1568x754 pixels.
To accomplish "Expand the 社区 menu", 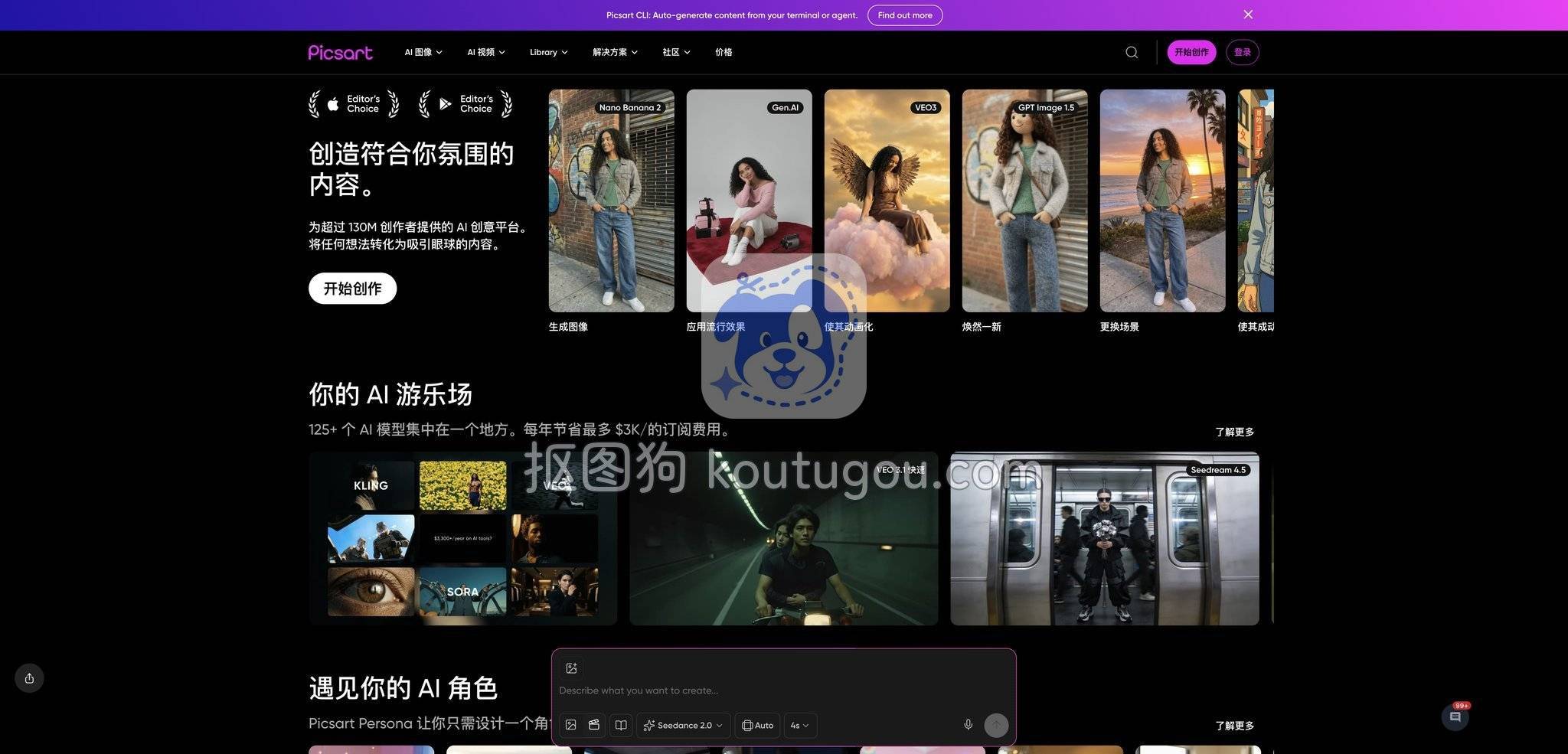I will (x=676, y=52).
